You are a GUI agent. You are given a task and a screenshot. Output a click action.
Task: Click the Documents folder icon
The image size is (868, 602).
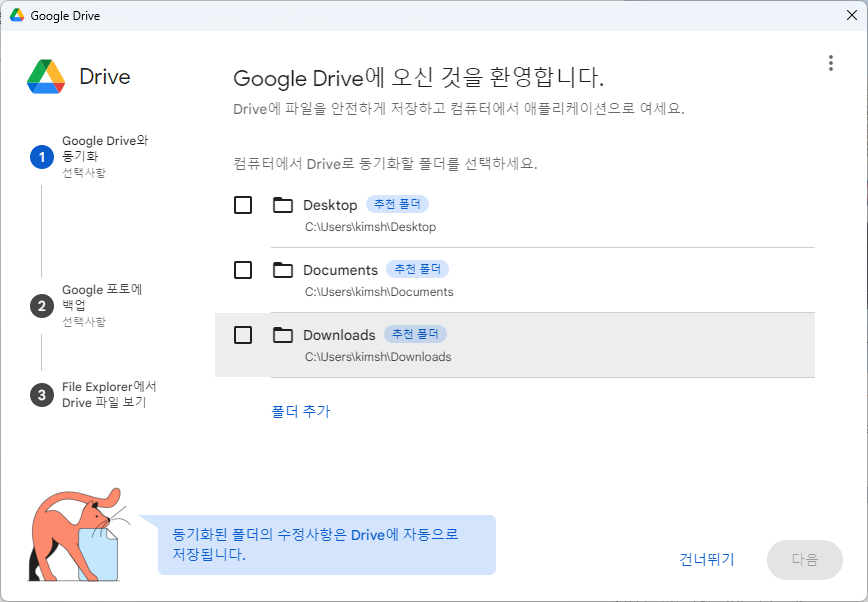click(283, 270)
